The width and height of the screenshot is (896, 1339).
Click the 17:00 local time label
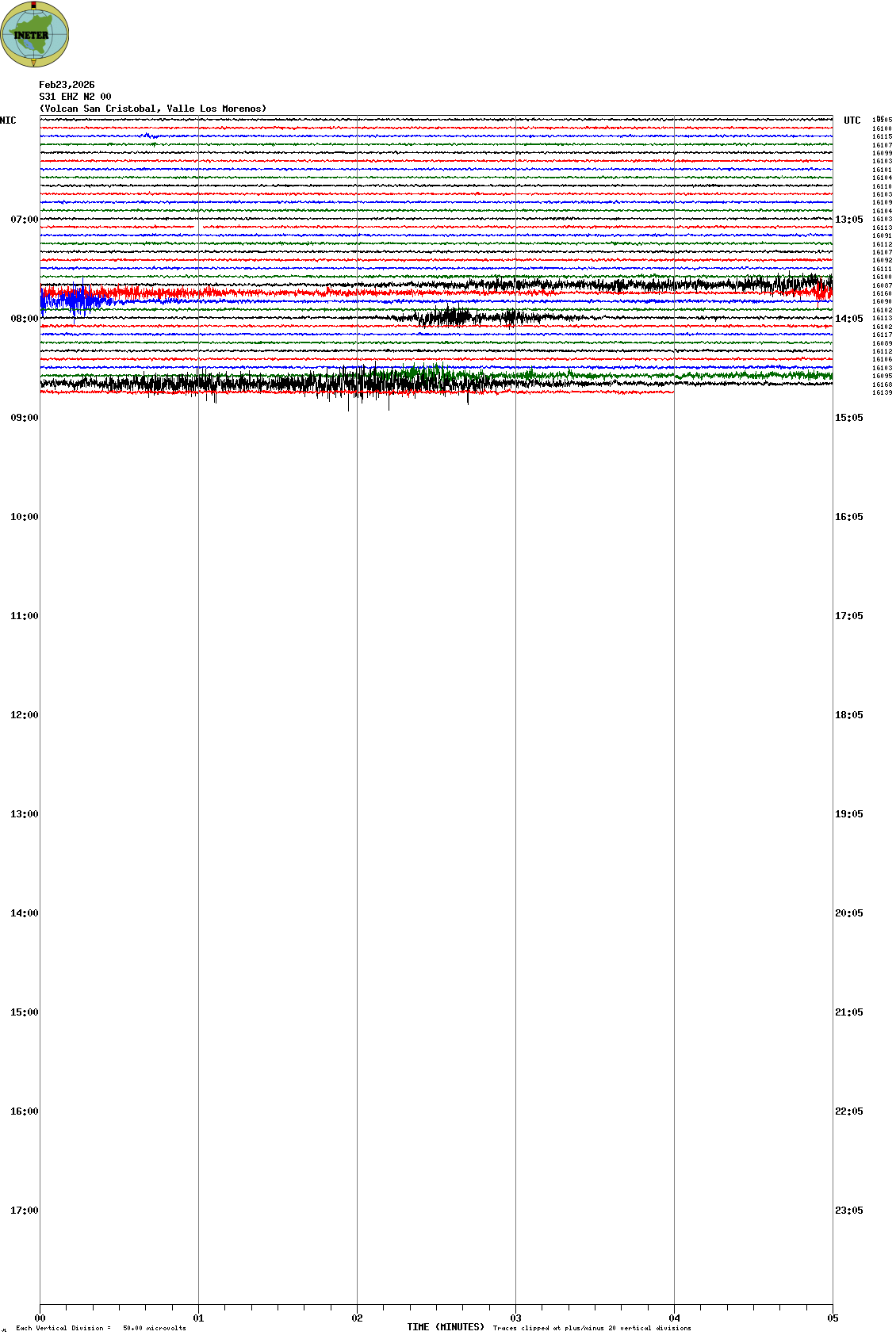[x=24, y=1211]
